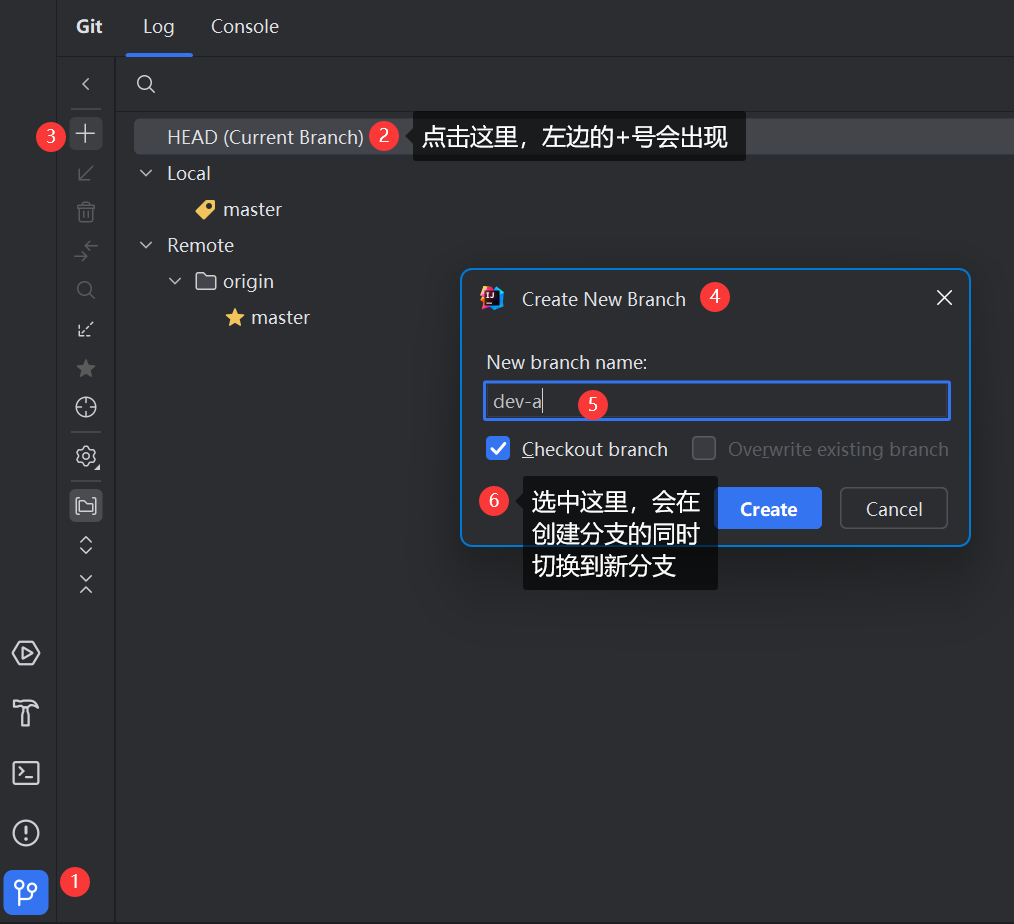Open the Terminal tool window

tap(26, 773)
